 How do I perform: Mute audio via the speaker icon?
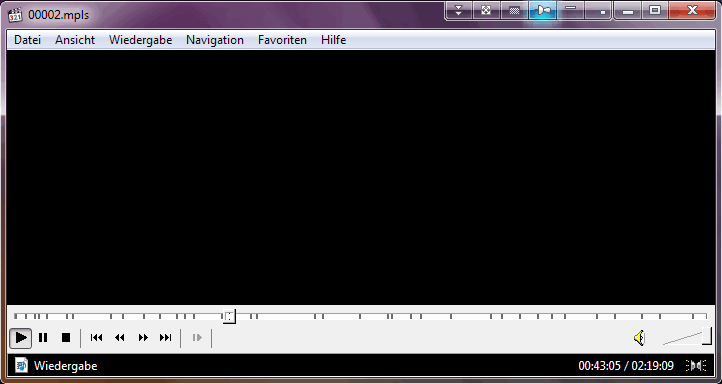(x=639, y=338)
